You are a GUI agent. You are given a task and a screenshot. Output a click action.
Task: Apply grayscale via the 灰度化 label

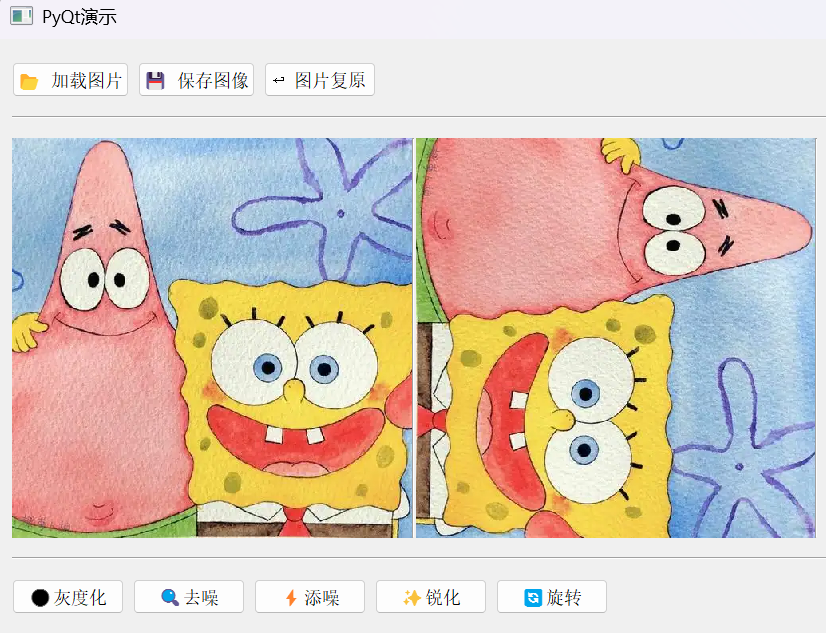[x=80, y=598]
